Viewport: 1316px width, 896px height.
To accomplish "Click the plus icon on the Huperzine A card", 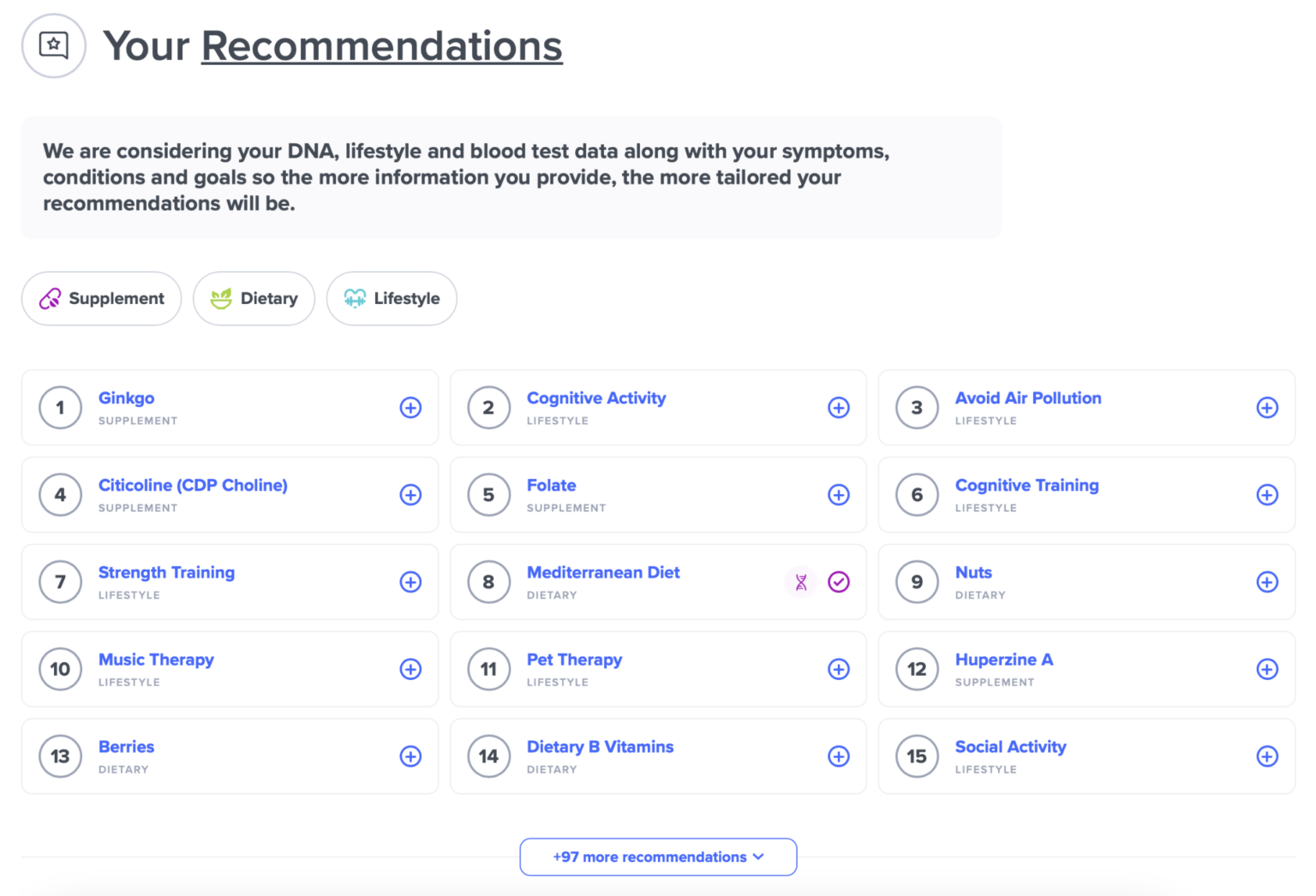I will pos(1267,669).
